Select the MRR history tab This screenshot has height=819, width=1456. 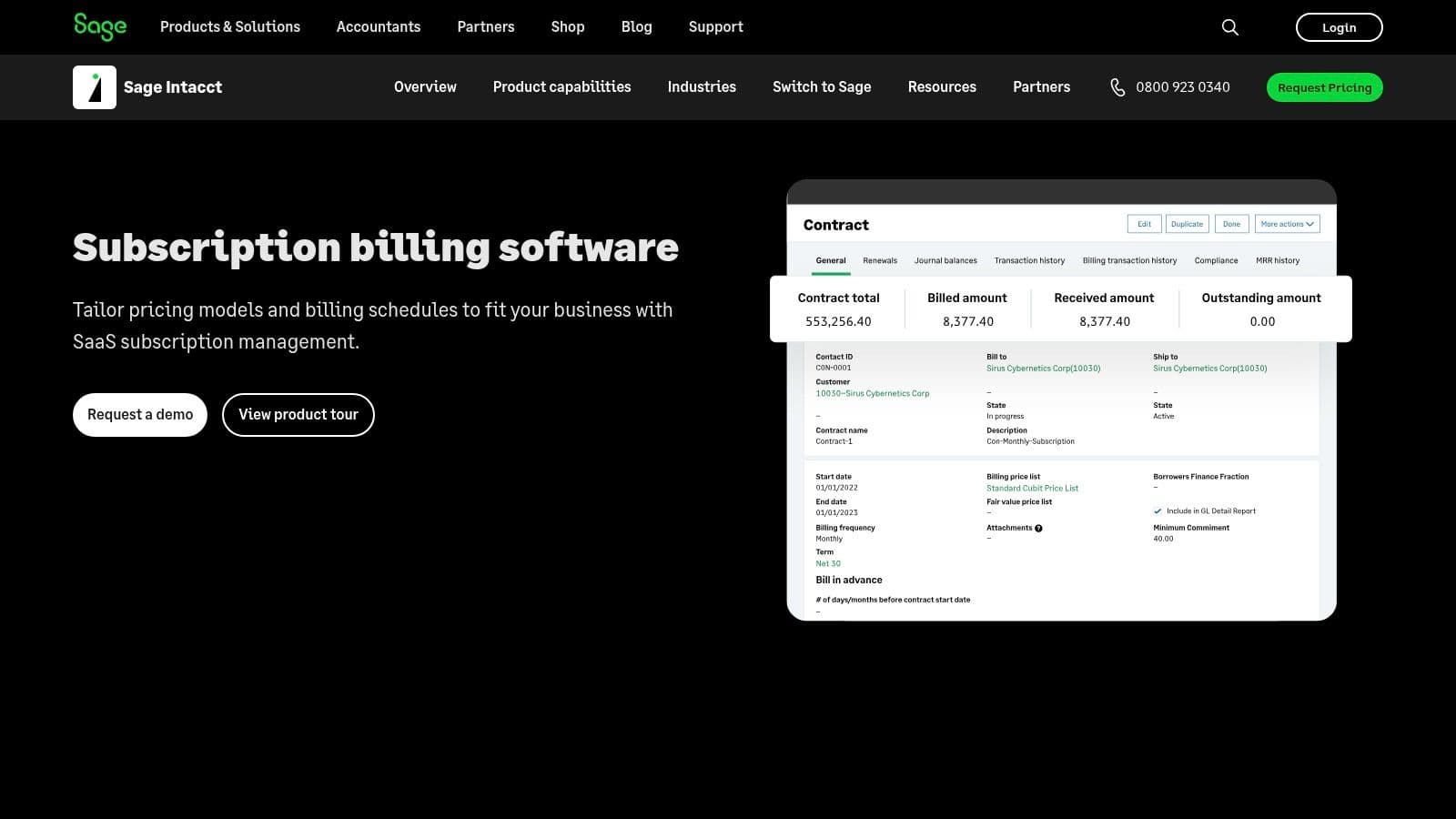click(x=1278, y=261)
